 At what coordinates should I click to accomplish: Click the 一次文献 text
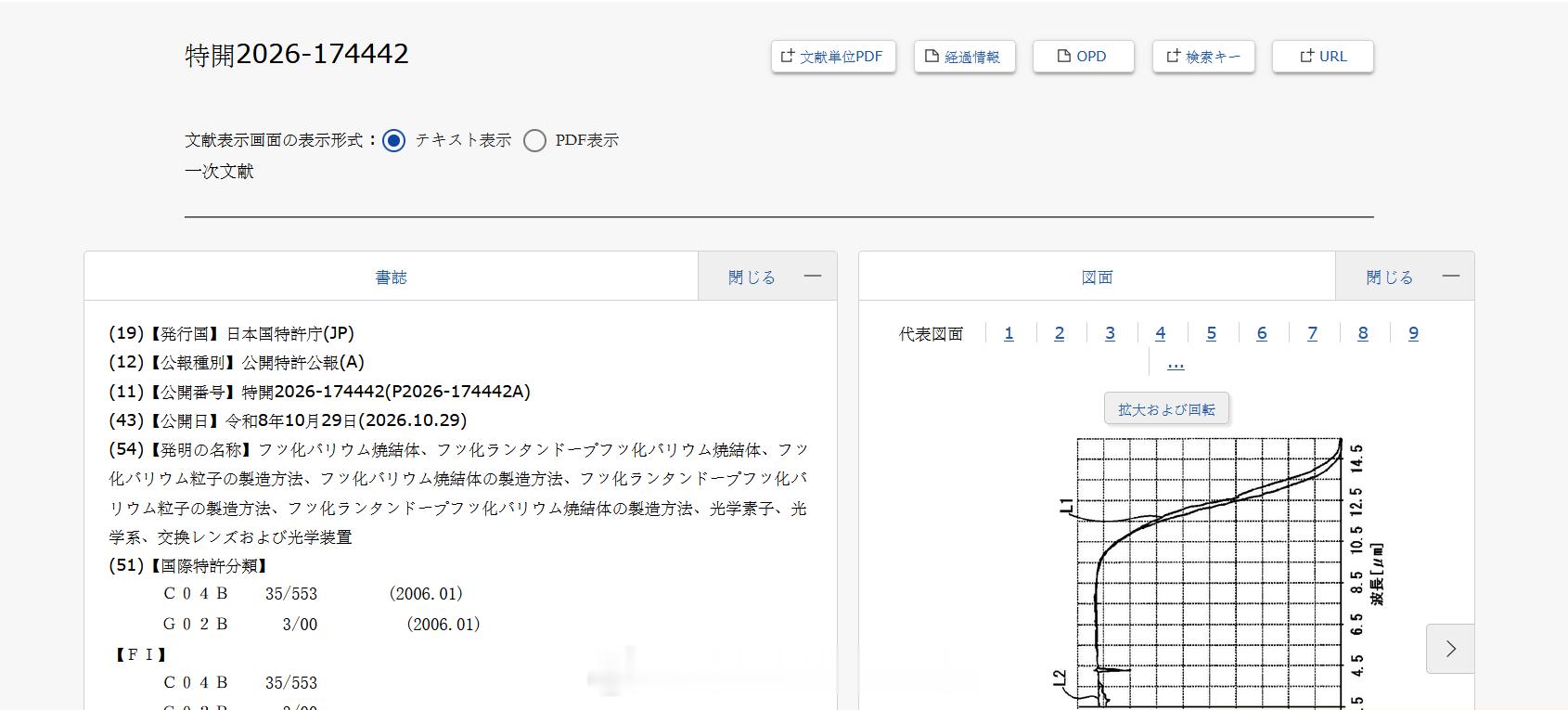pyautogui.click(x=219, y=171)
